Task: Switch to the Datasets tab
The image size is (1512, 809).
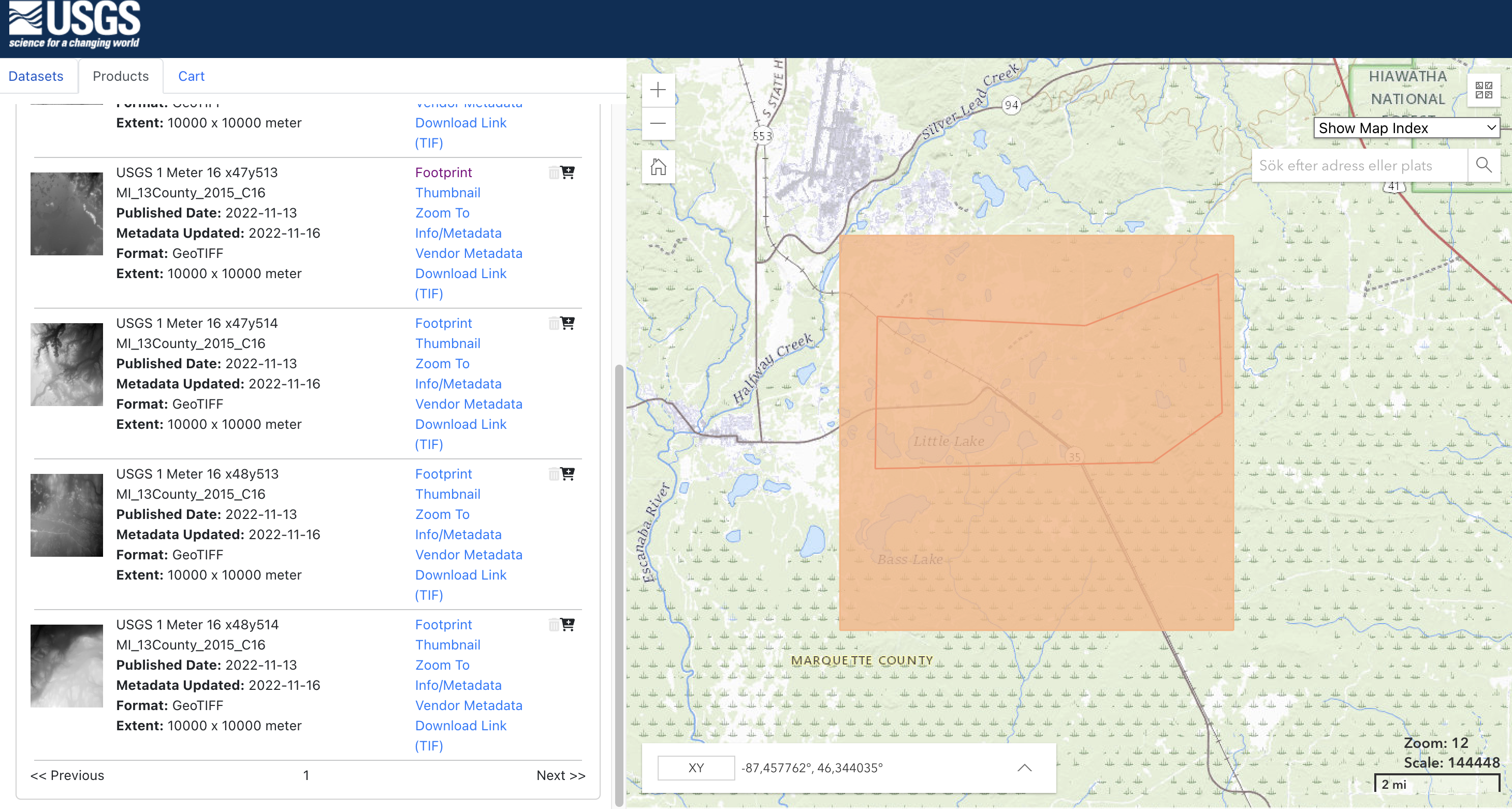Action: (x=36, y=76)
